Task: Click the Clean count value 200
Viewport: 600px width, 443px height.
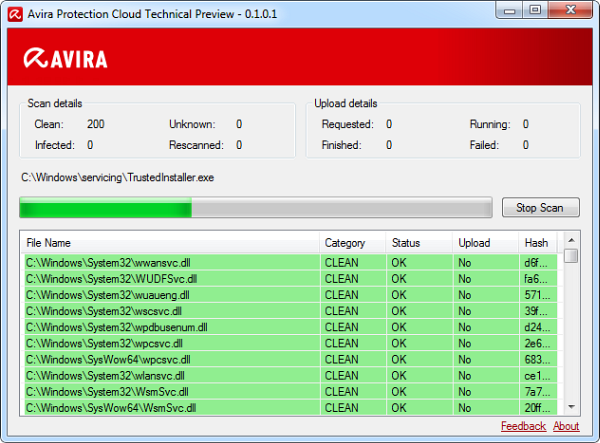Action: coord(96,124)
